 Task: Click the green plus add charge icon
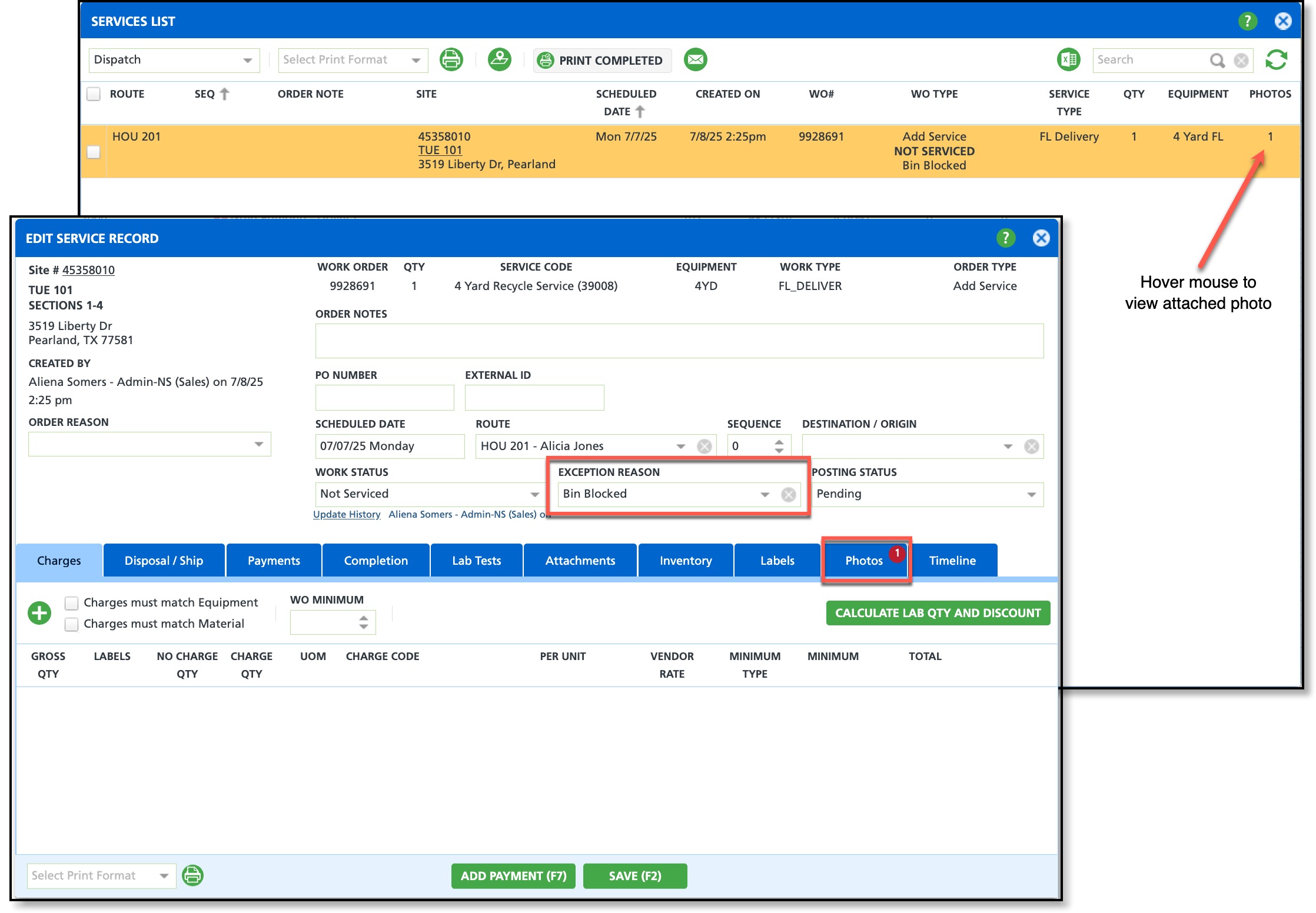(x=39, y=613)
